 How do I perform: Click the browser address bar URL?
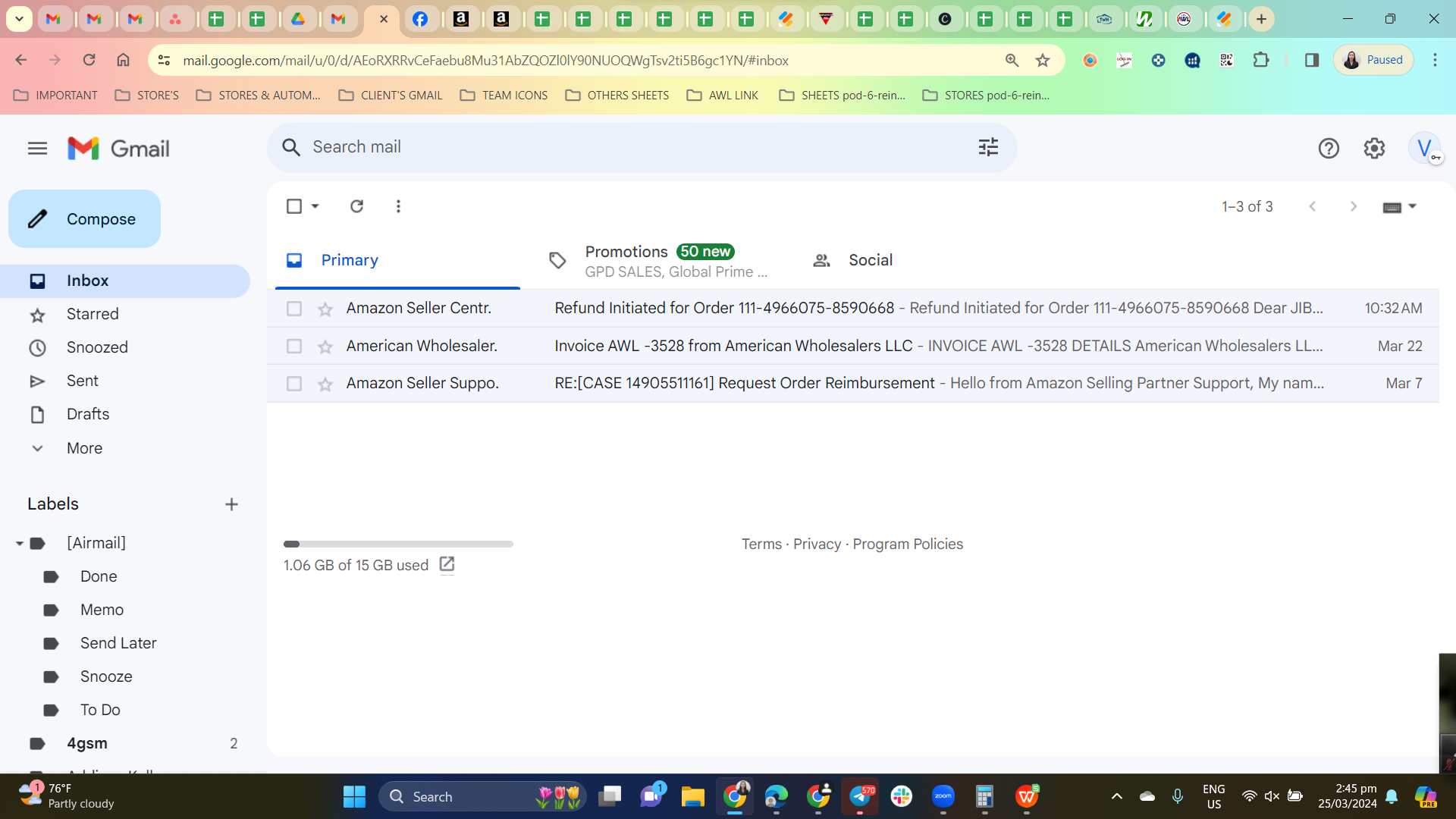point(485,60)
